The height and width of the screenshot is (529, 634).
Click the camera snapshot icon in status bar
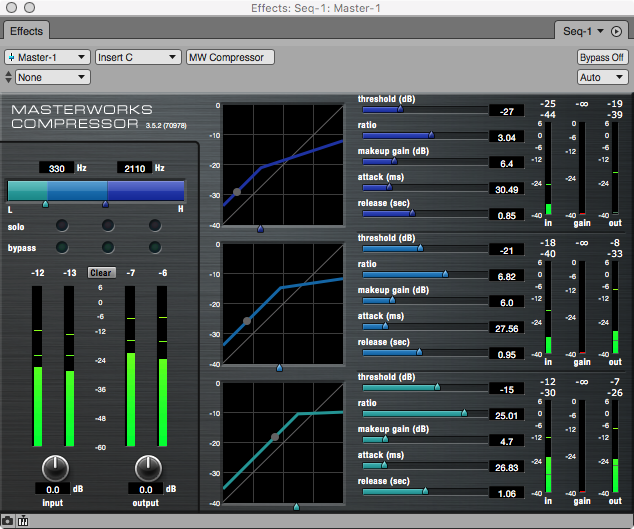pyautogui.click(x=7, y=521)
